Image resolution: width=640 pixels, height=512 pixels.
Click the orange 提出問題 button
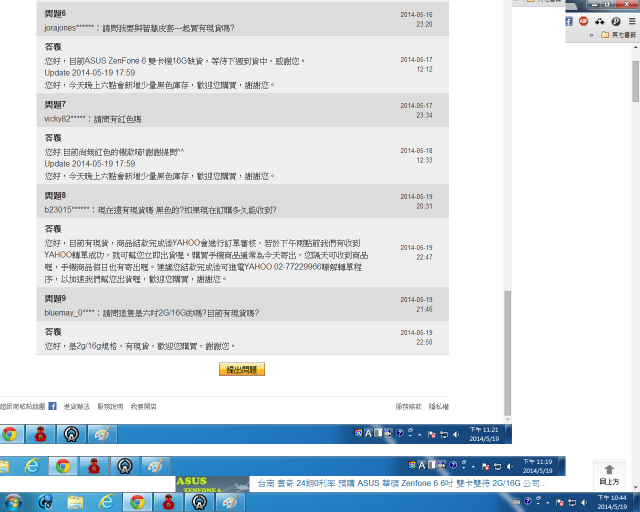[x=242, y=369]
